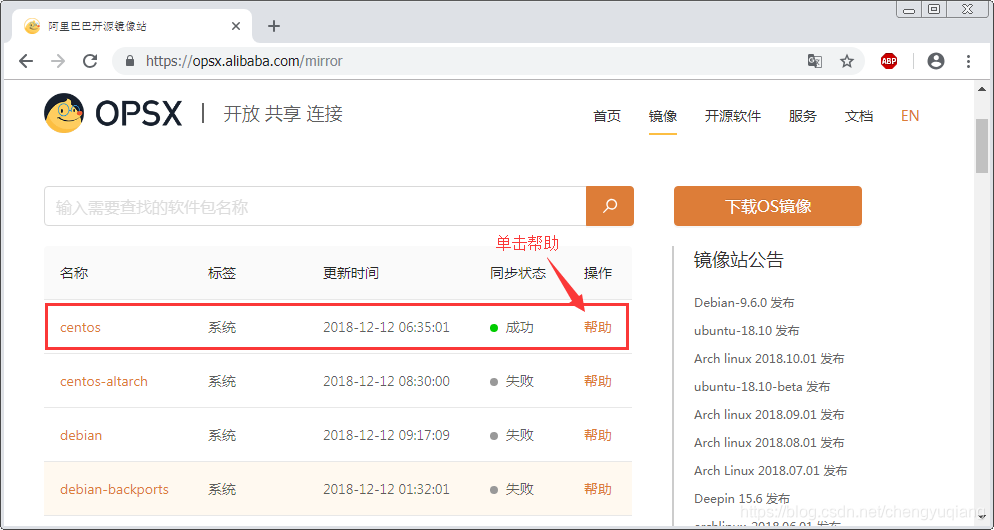Open the ubuntu-18.10 发布 announcement
This screenshot has width=994, height=530.
(x=747, y=330)
